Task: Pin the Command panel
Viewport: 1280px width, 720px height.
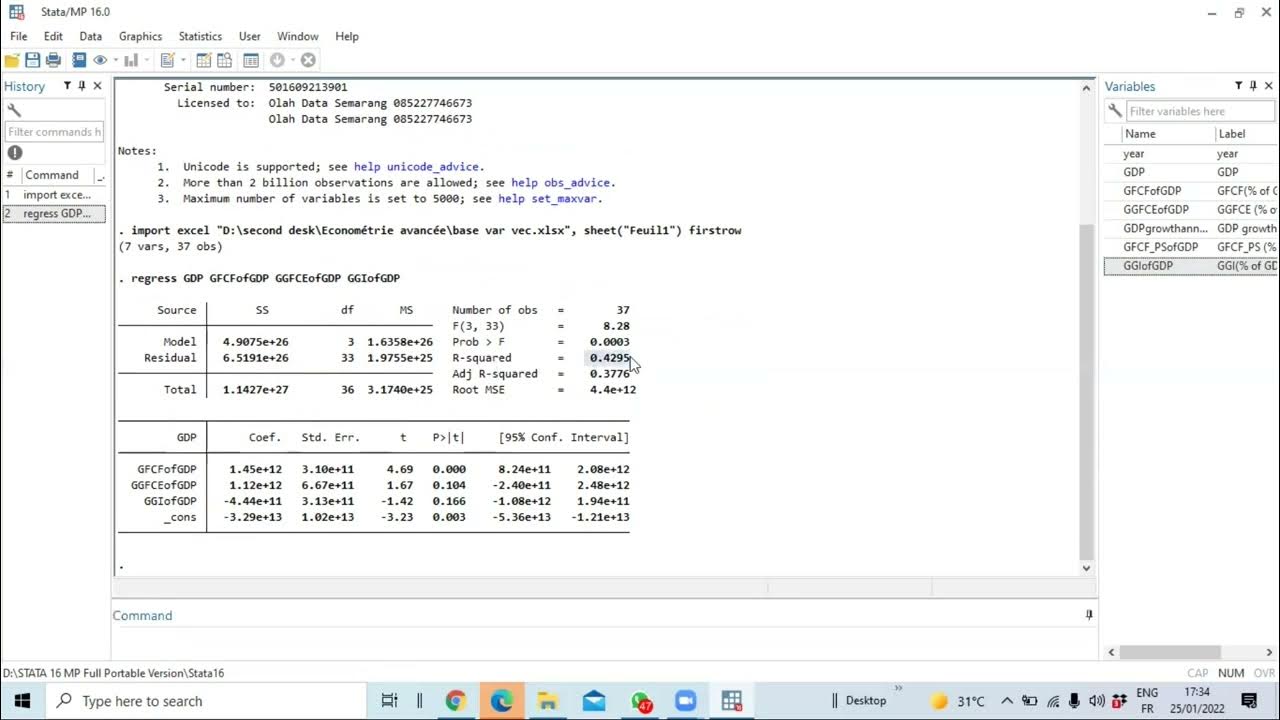Action: pos(1089,615)
